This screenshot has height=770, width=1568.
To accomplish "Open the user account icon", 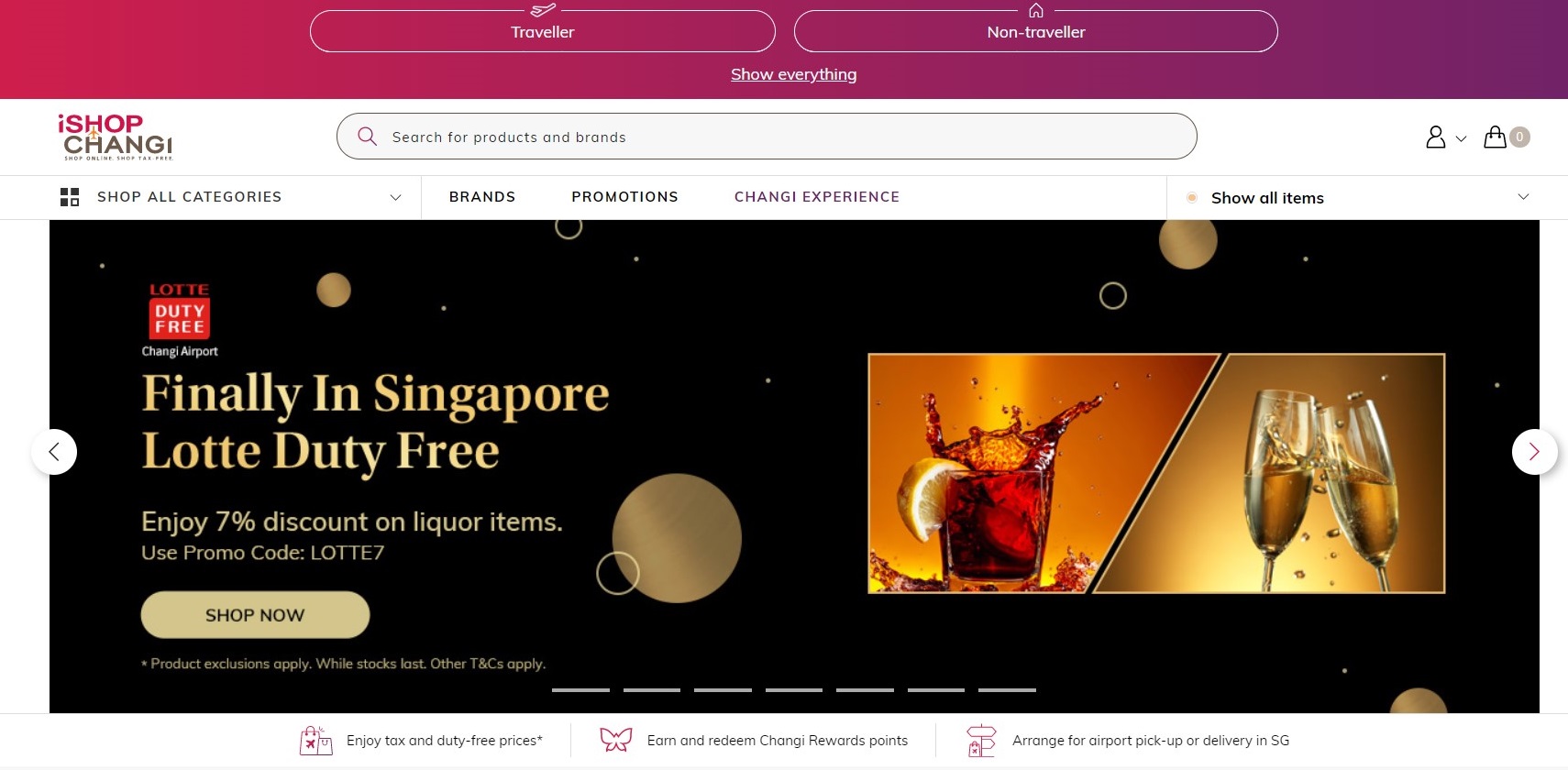I will [1435, 137].
